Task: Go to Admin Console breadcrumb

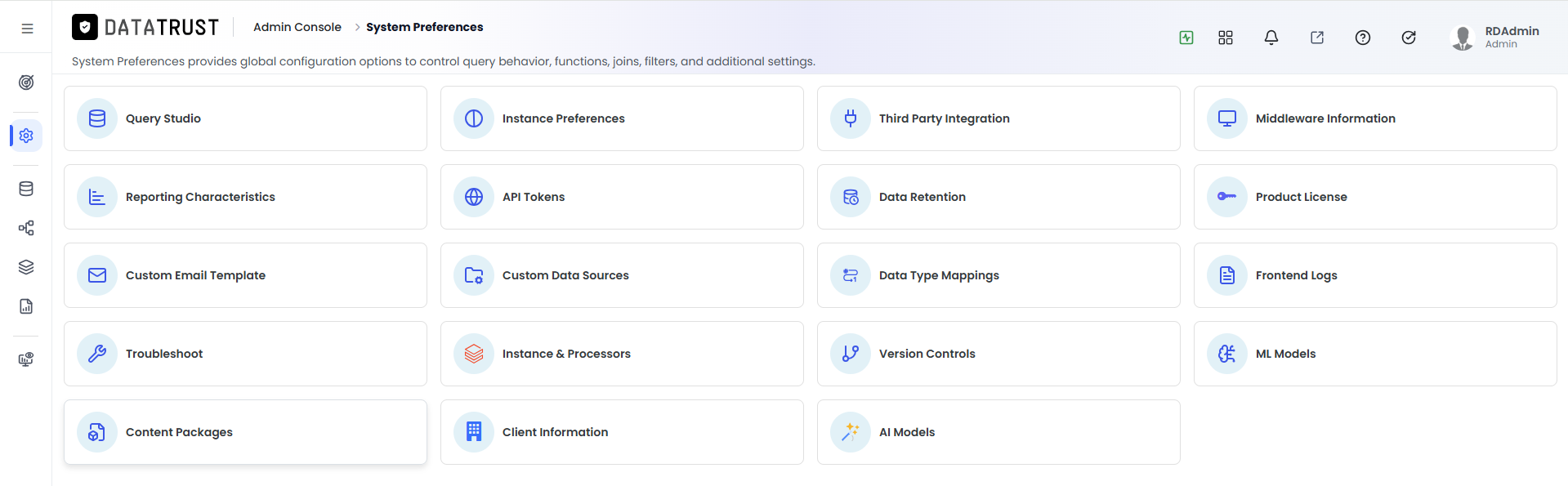Action: coord(297,27)
